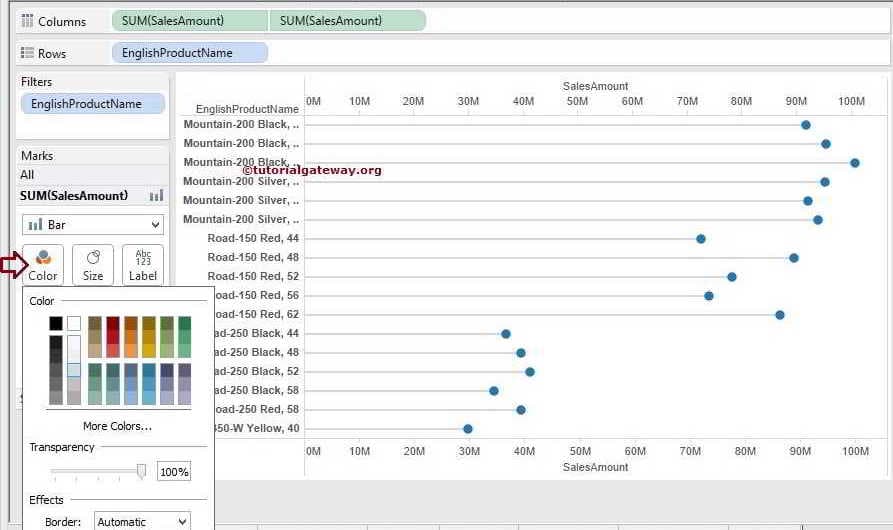Image resolution: width=893 pixels, height=530 pixels.
Task: Select the first Mountain-200 Silver row label
Action: [x=241, y=181]
